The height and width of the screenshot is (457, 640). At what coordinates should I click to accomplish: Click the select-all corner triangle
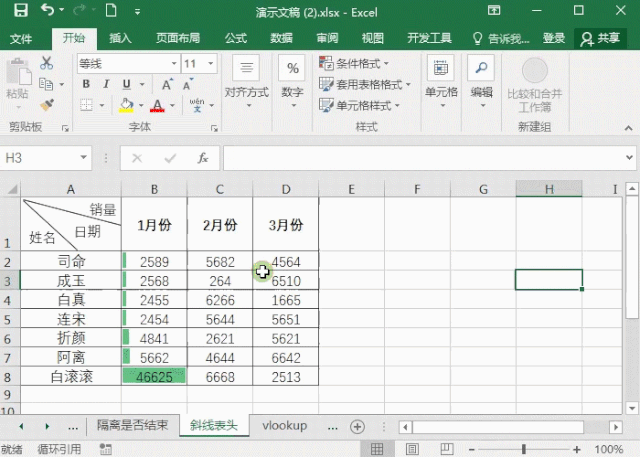(x=11, y=189)
